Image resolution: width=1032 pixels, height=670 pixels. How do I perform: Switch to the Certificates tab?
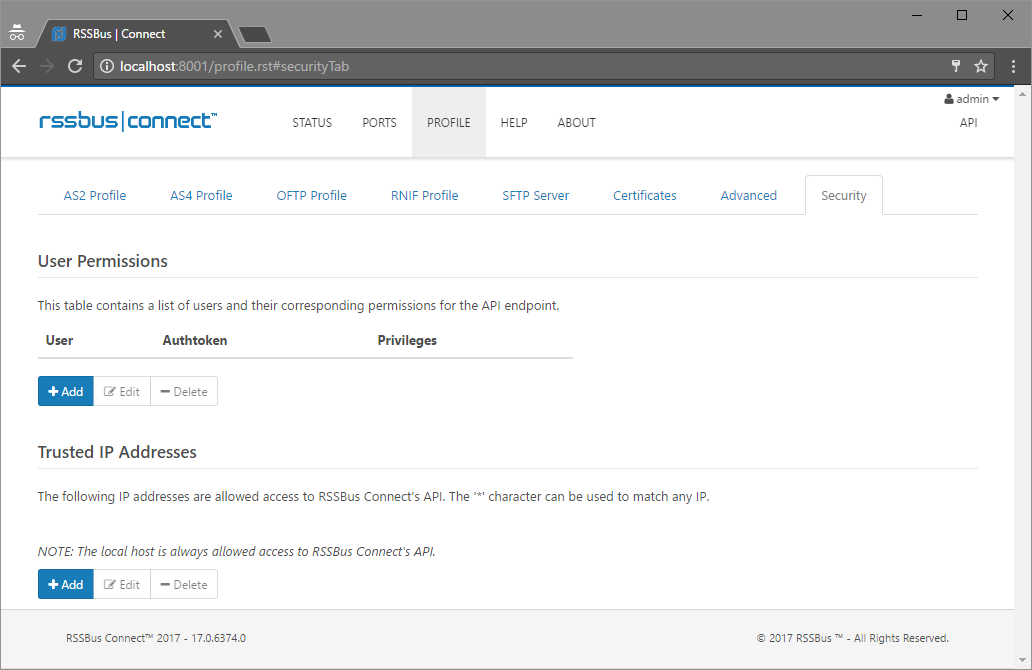(x=645, y=195)
